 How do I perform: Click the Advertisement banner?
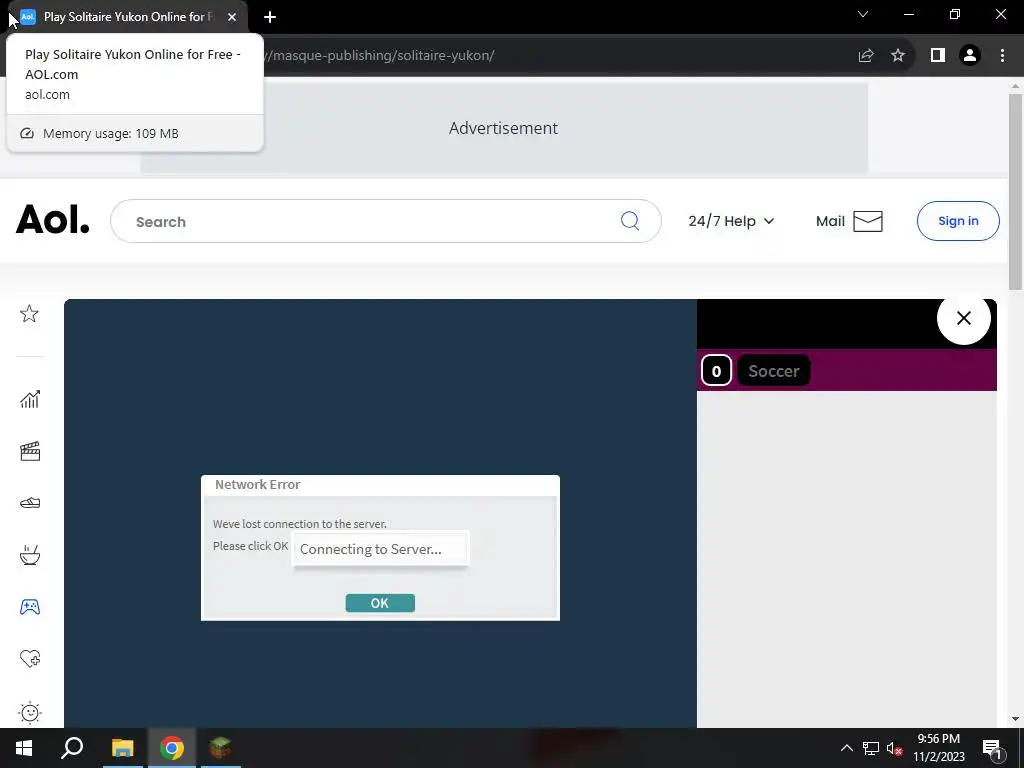tap(504, 128)
